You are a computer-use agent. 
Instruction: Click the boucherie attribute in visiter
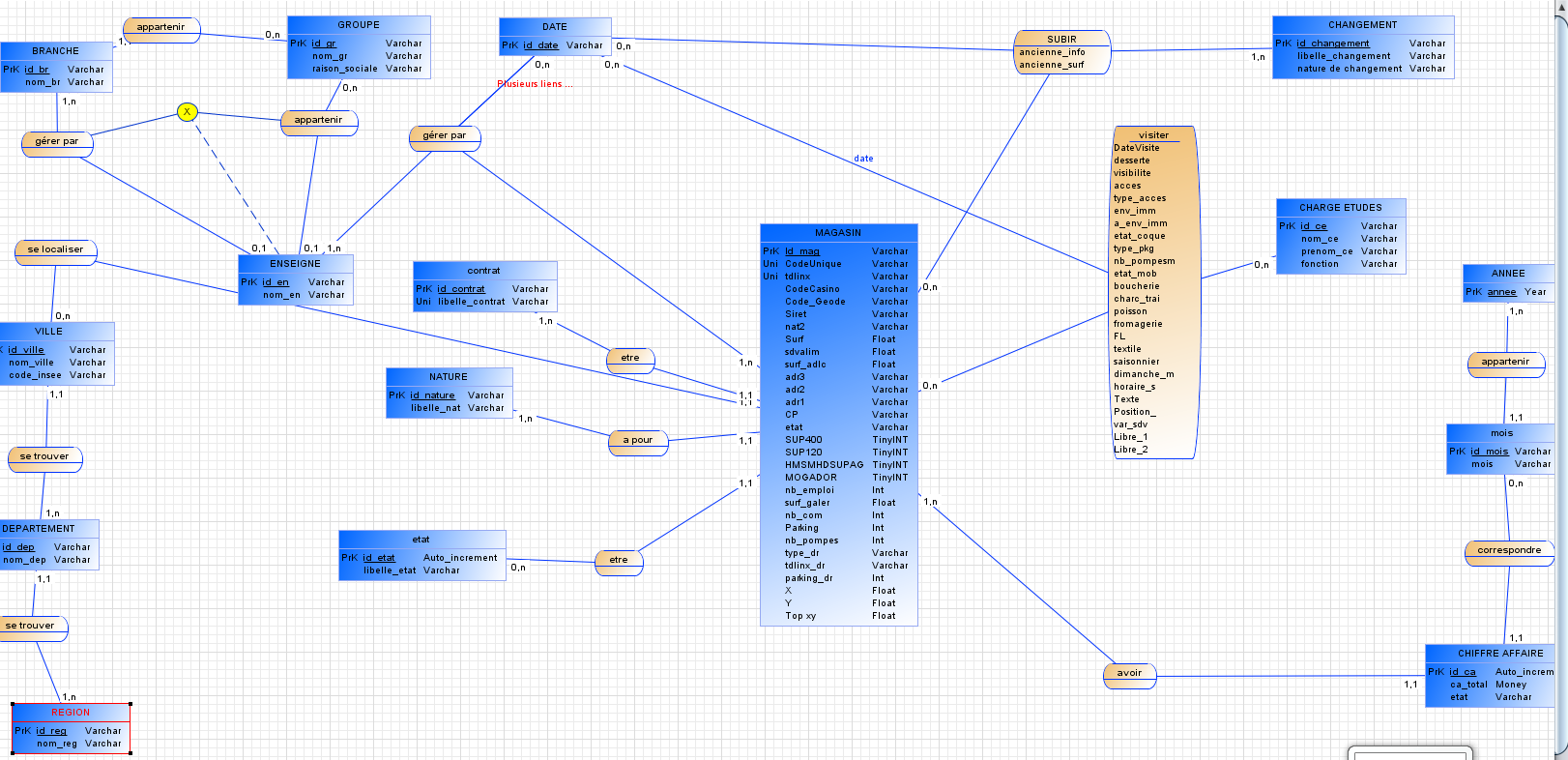(x=1137, y=286)
